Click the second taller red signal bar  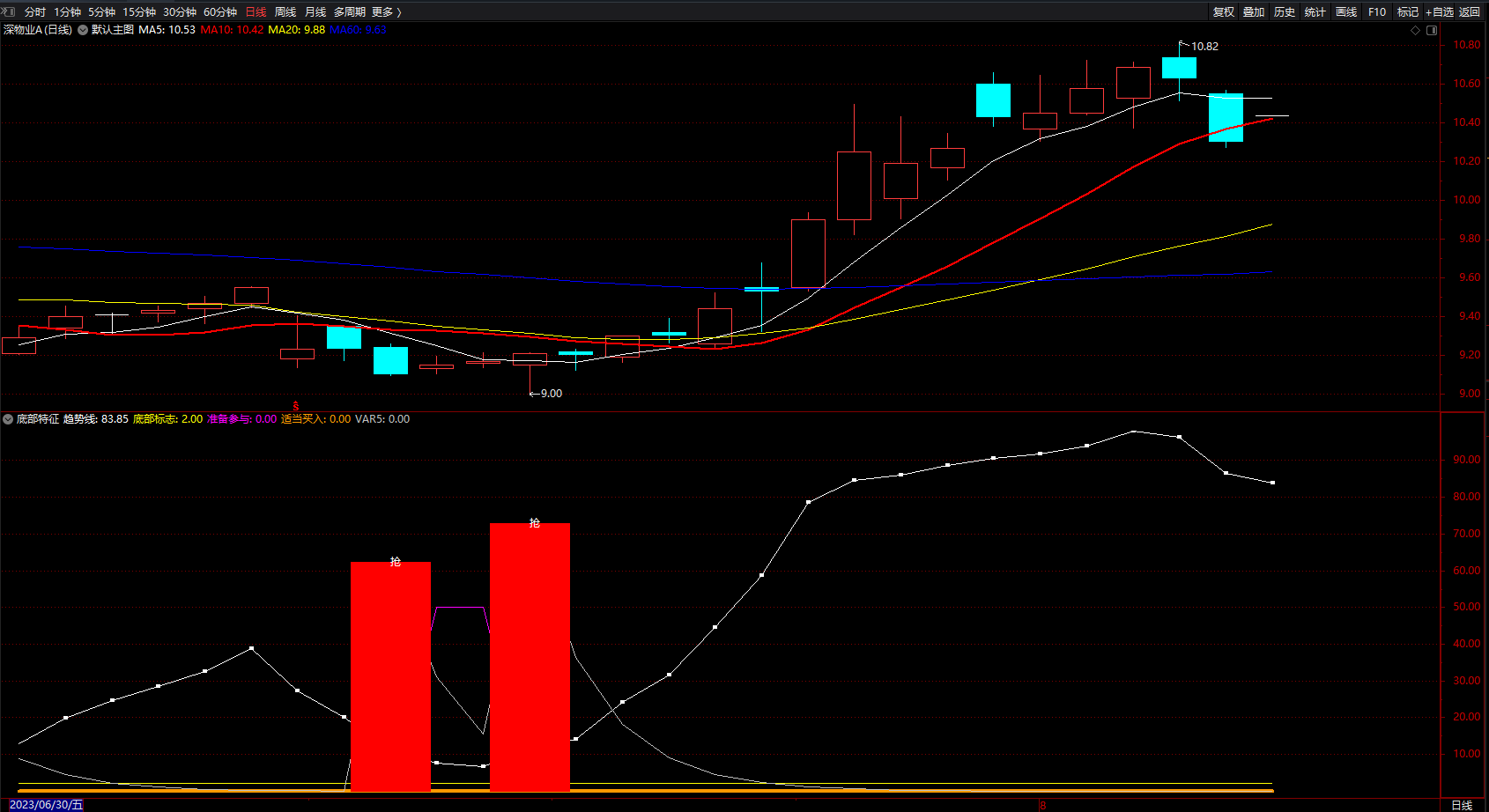coord(530,657)
